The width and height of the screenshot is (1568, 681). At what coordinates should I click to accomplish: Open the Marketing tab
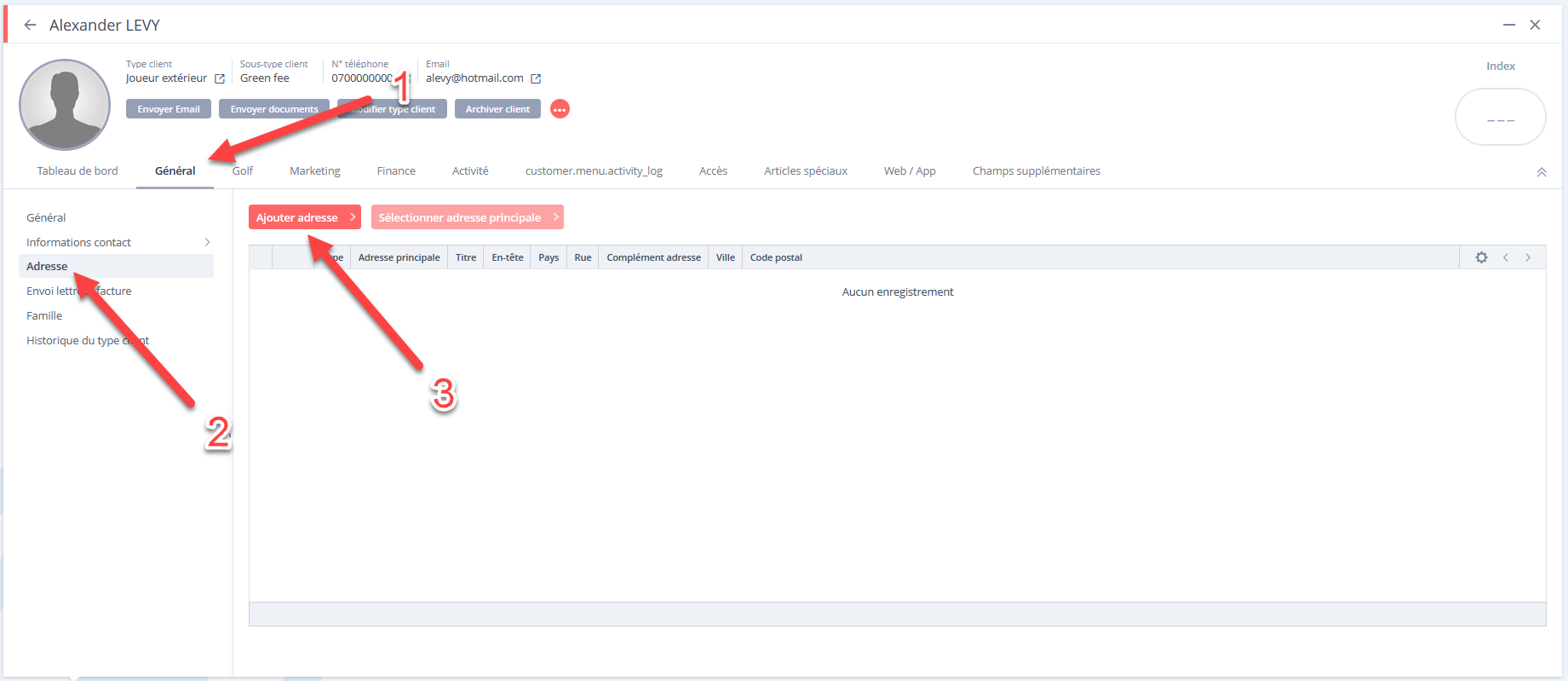click(x=315, y=171)
